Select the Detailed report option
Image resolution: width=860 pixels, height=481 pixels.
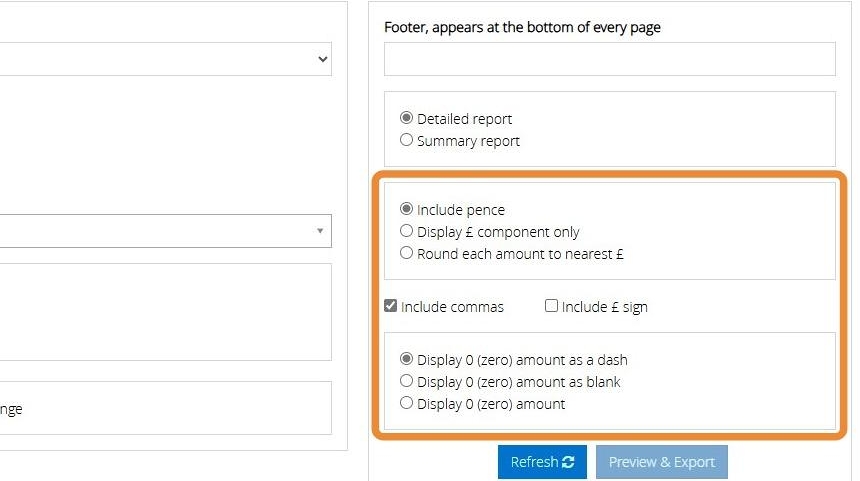[406, 118]
